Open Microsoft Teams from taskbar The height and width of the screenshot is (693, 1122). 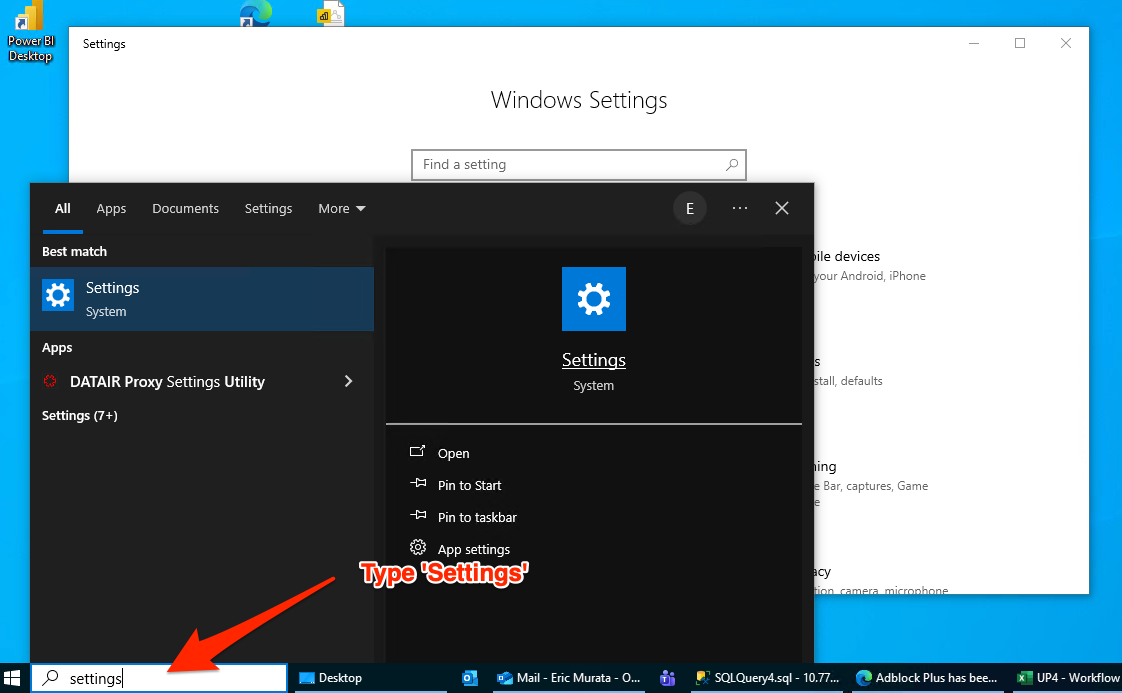coord(667,678)
